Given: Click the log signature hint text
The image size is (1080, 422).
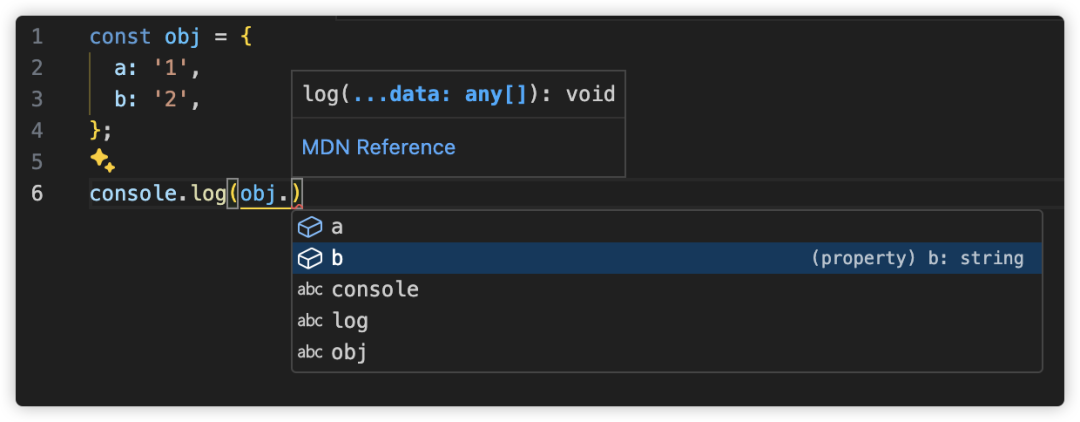Looking at the screenshot, I should (458, 95).
